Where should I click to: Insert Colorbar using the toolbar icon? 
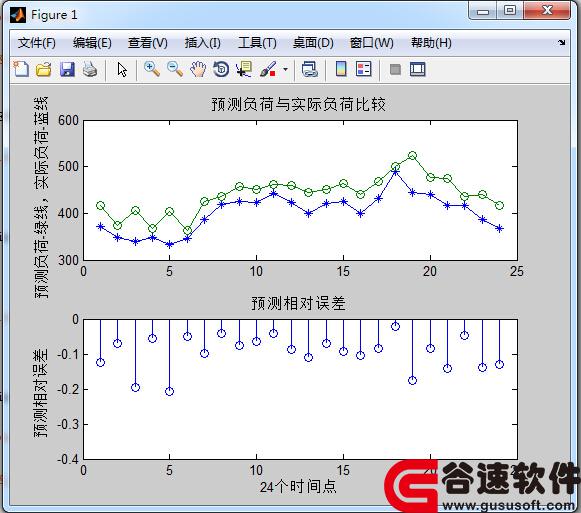[341, 69]
